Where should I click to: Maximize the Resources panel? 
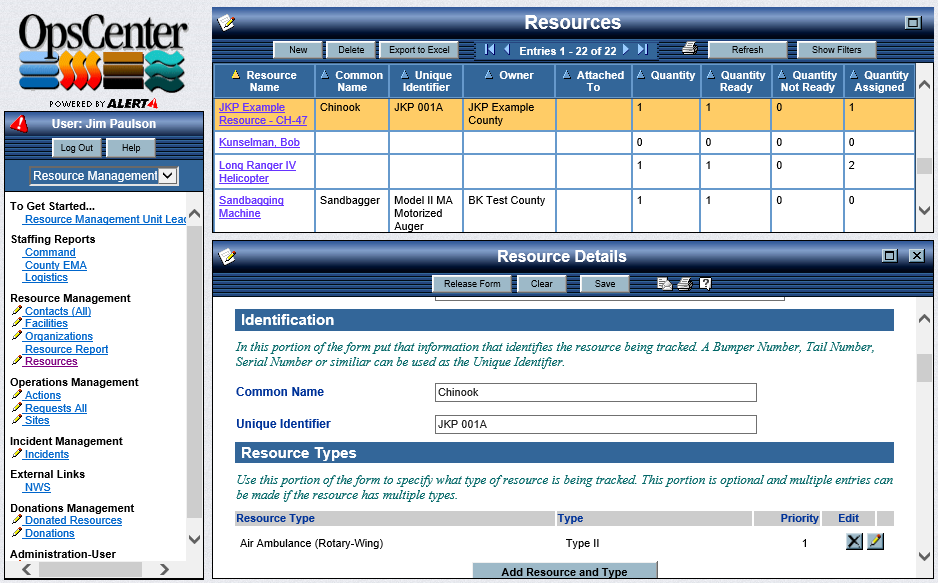pyautogui.click(x=912, y=22)
